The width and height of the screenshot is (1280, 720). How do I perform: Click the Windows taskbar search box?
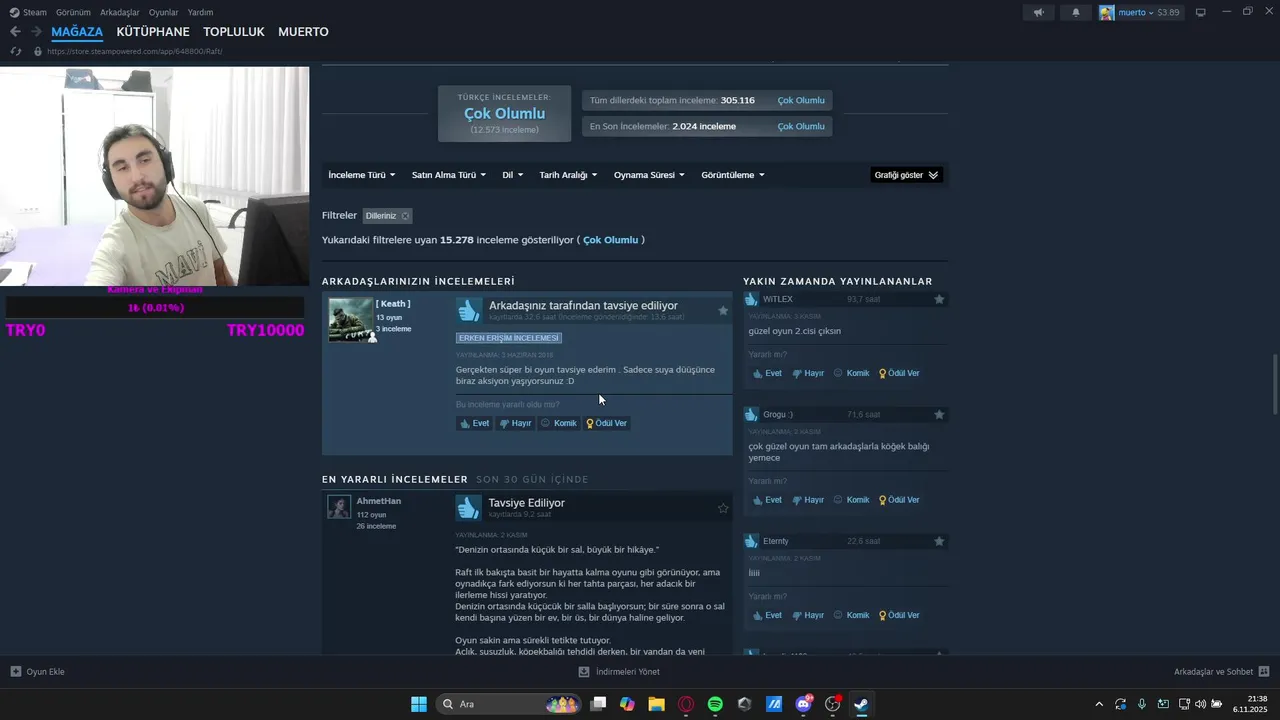coord(510,704)
